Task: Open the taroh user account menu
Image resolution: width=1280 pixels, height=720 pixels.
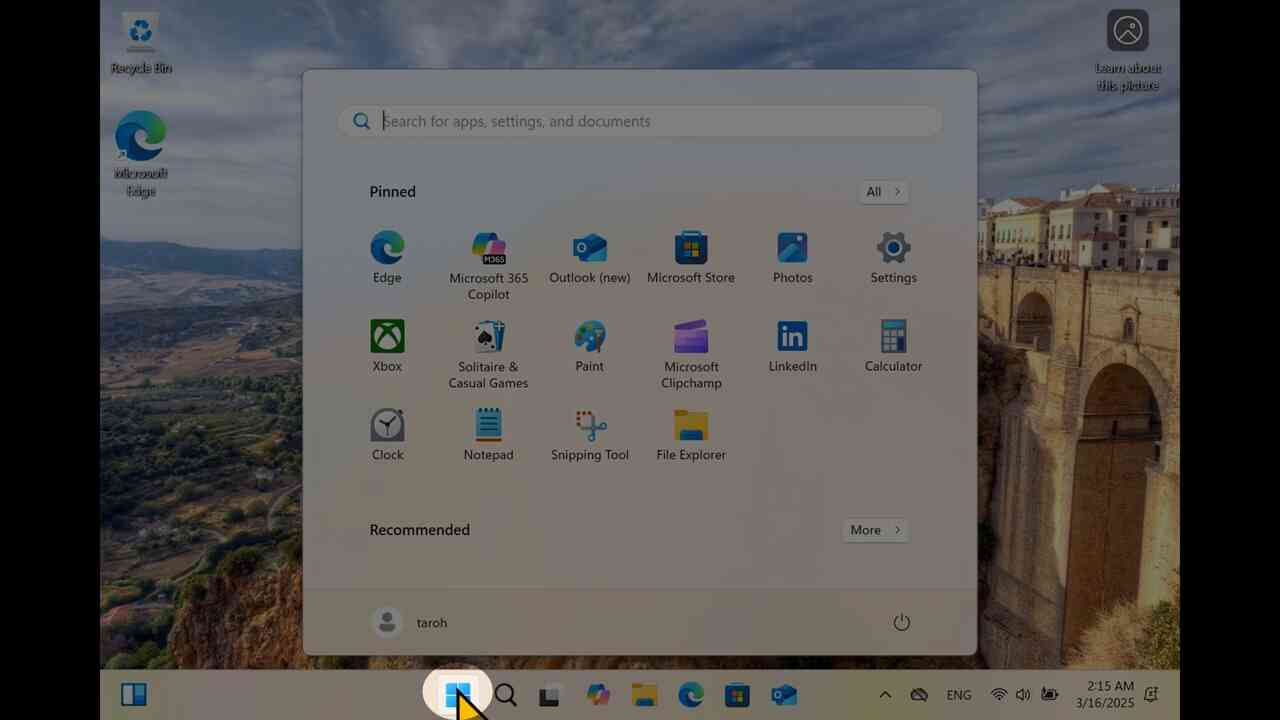Action: (410, 622)
